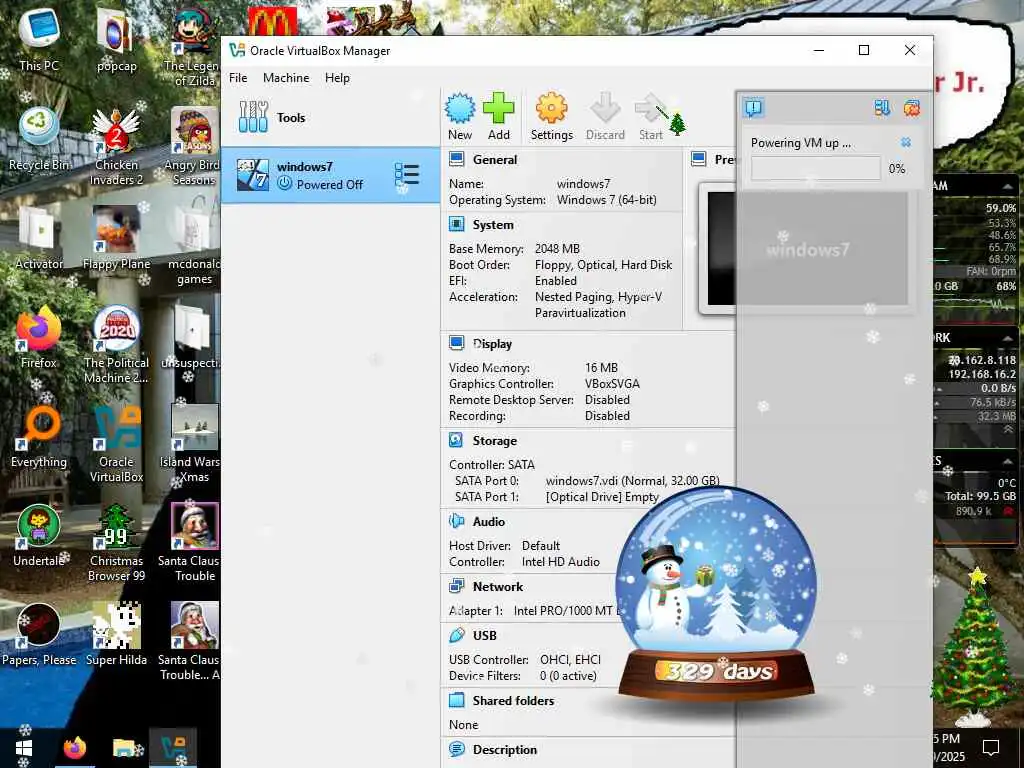The width and height of the screenshot is (1024, 768).
Task: Open Super Hilda desktop shortcut
Action: coord(116,634)
